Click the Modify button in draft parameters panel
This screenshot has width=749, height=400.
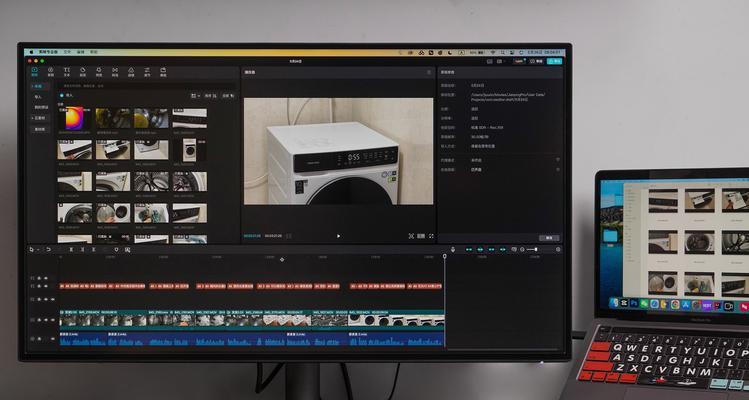pos(549,238)
